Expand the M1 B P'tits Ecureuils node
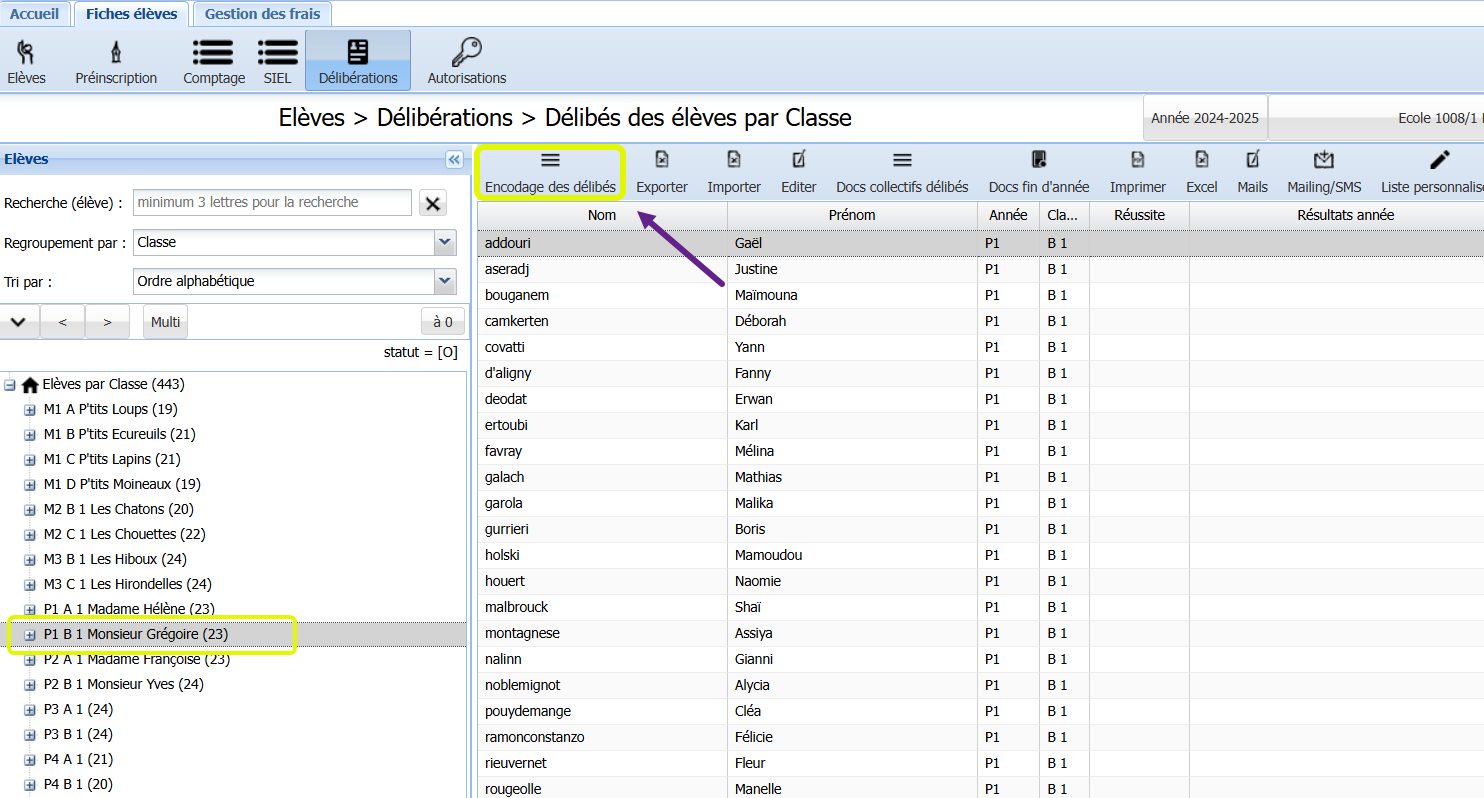Viewport: 1484px width, 798px height. pos(29,435)
